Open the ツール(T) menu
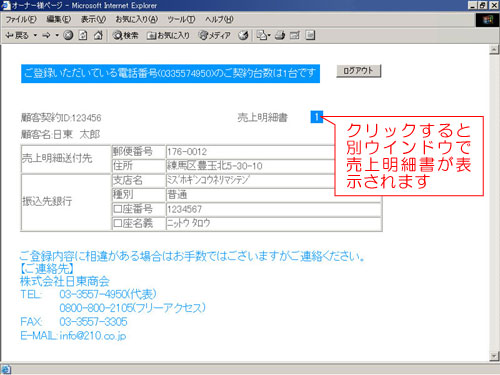Screen dimensions: 500x375 181,19
